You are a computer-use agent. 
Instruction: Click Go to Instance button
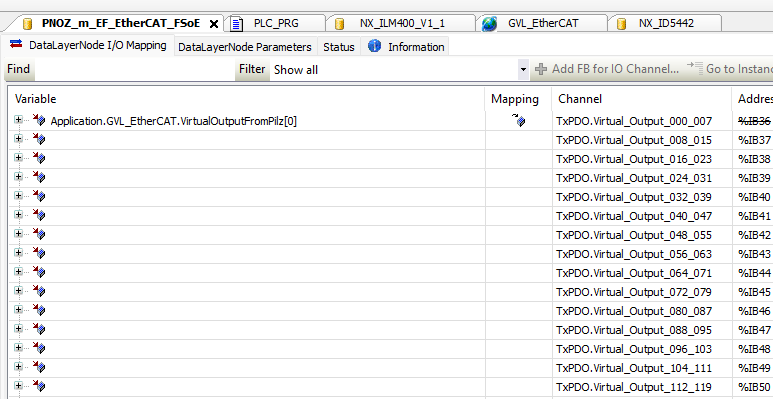pyautogui.click(x=730, y=69)
